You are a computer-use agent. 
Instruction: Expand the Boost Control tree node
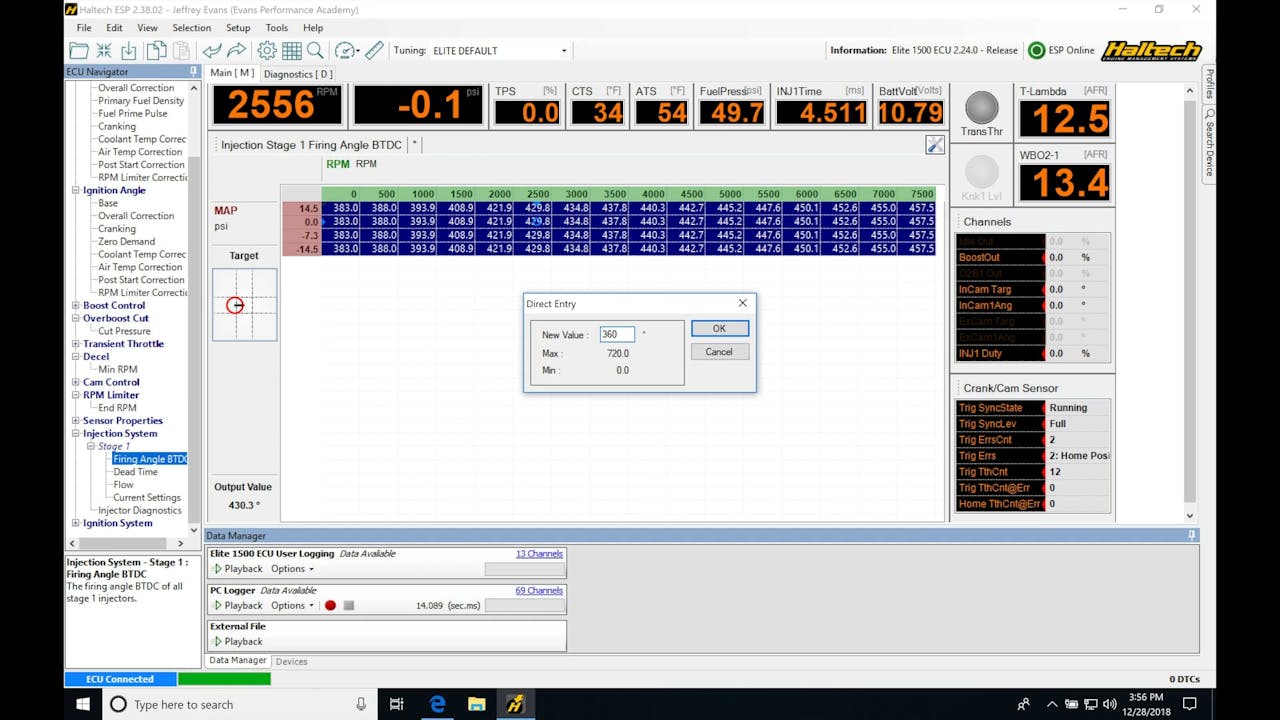pyautogui.click(x=76, y=306)
